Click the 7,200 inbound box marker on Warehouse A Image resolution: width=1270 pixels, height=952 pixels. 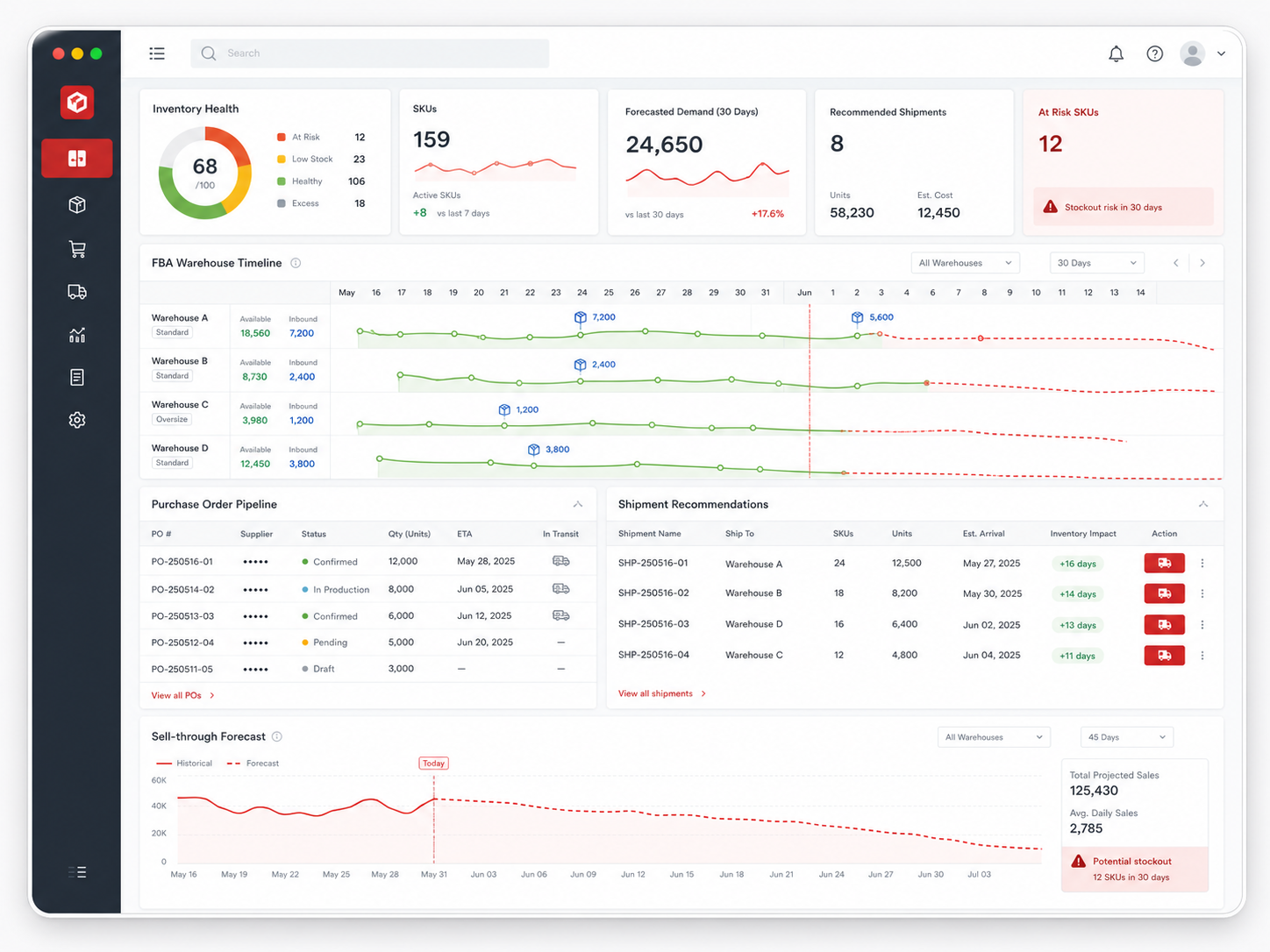pos(580,317)
